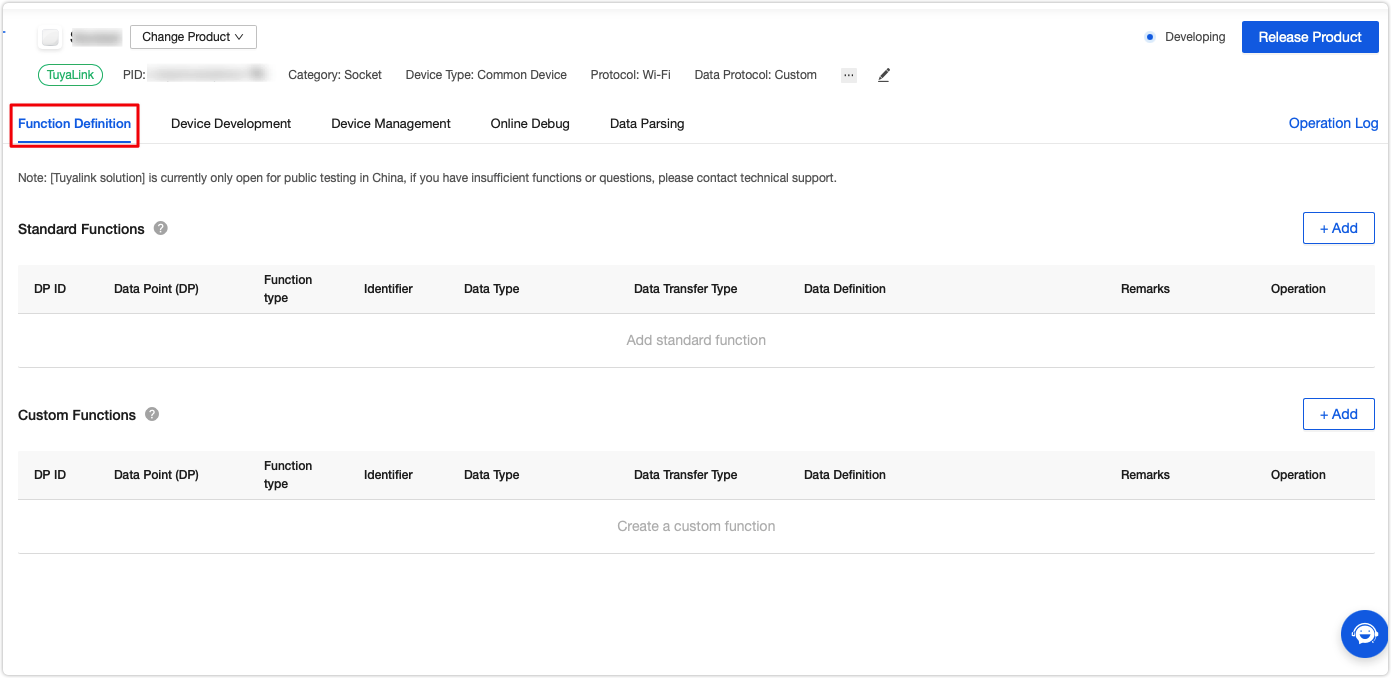This screenshot has width=1391, height=678.
Task: Click the 'Create a custom function' placeholder
Action: coord(696,526)
